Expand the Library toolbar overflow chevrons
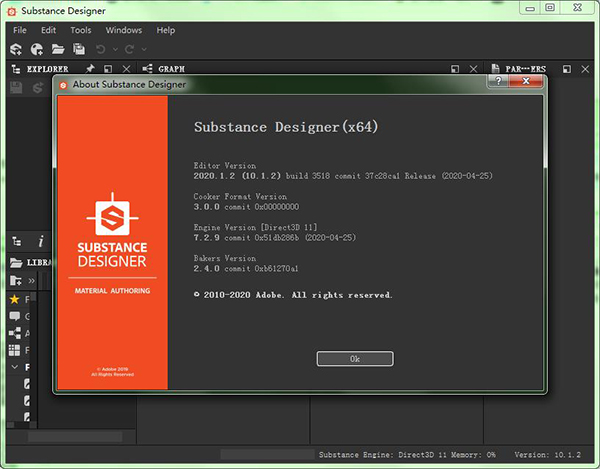Viewport: 600px width, 469px height. click(31, 281)
